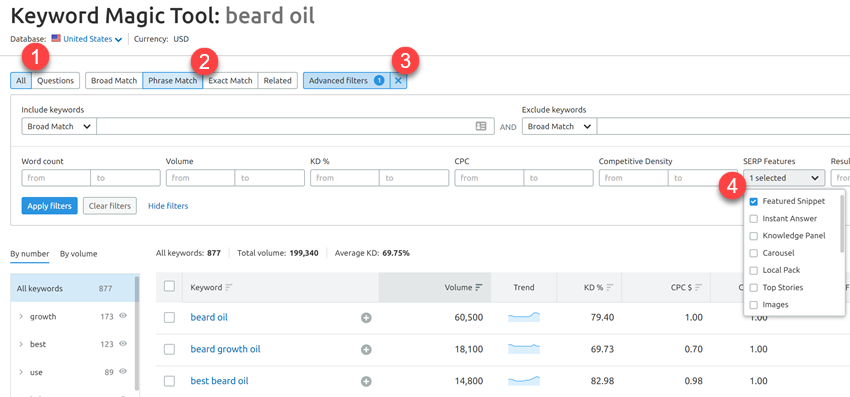The height and width of the screenshot is (397, 850).
Task: Check the beard growth oil row checkbox
Action: click(x=169, y=350)
